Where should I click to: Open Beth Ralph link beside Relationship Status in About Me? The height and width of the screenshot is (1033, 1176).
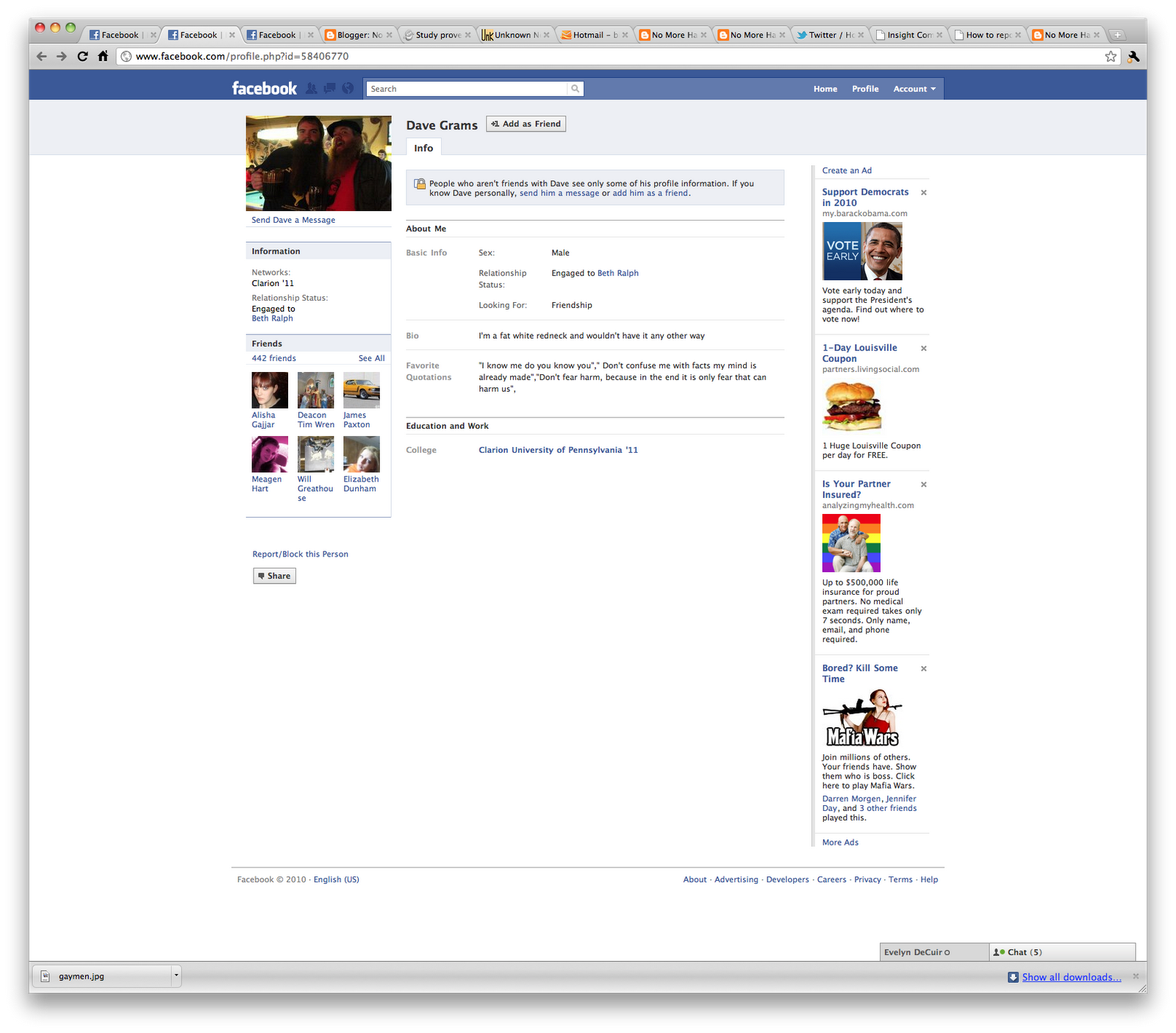pos(618,273)
